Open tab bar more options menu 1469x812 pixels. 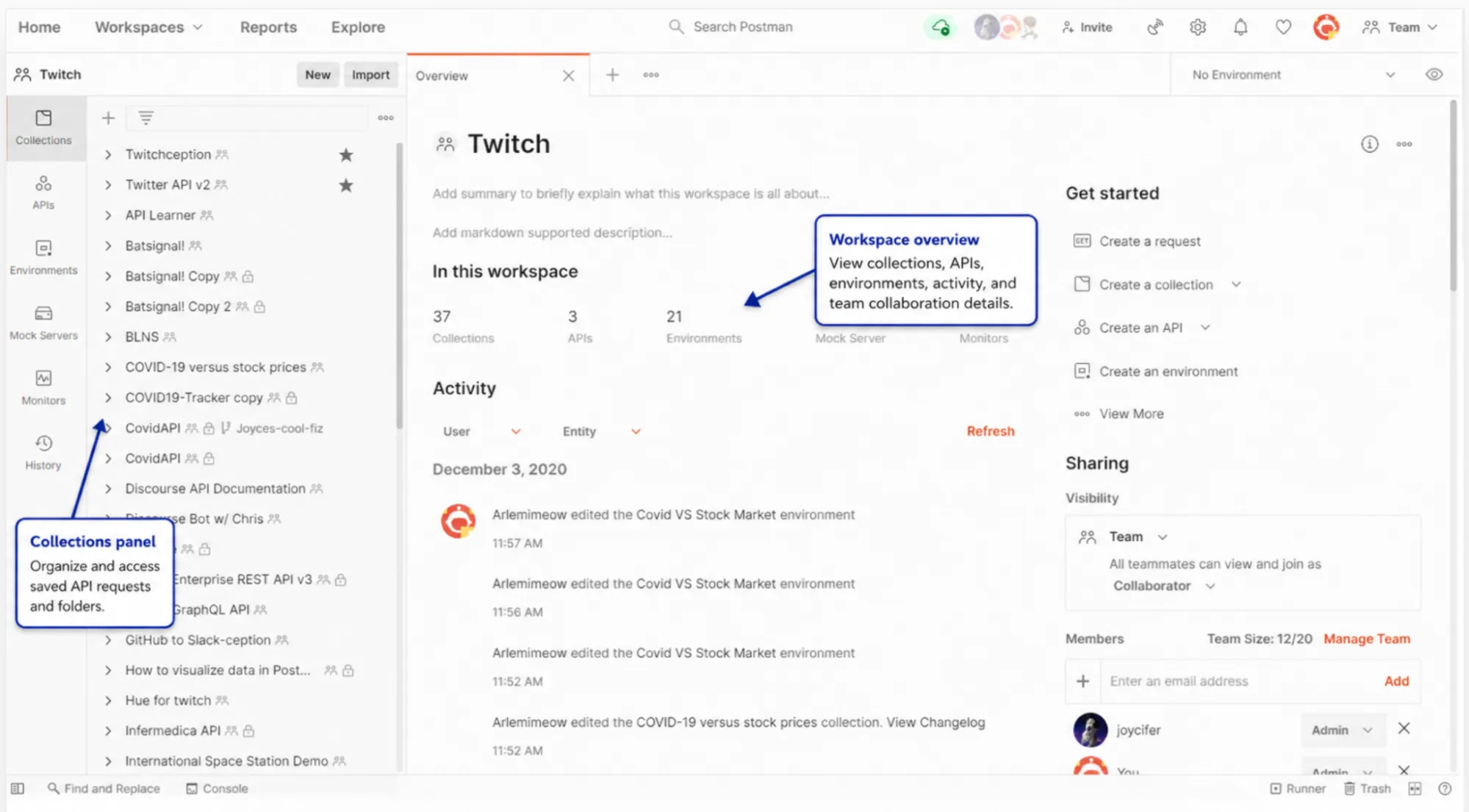(651, 74)
